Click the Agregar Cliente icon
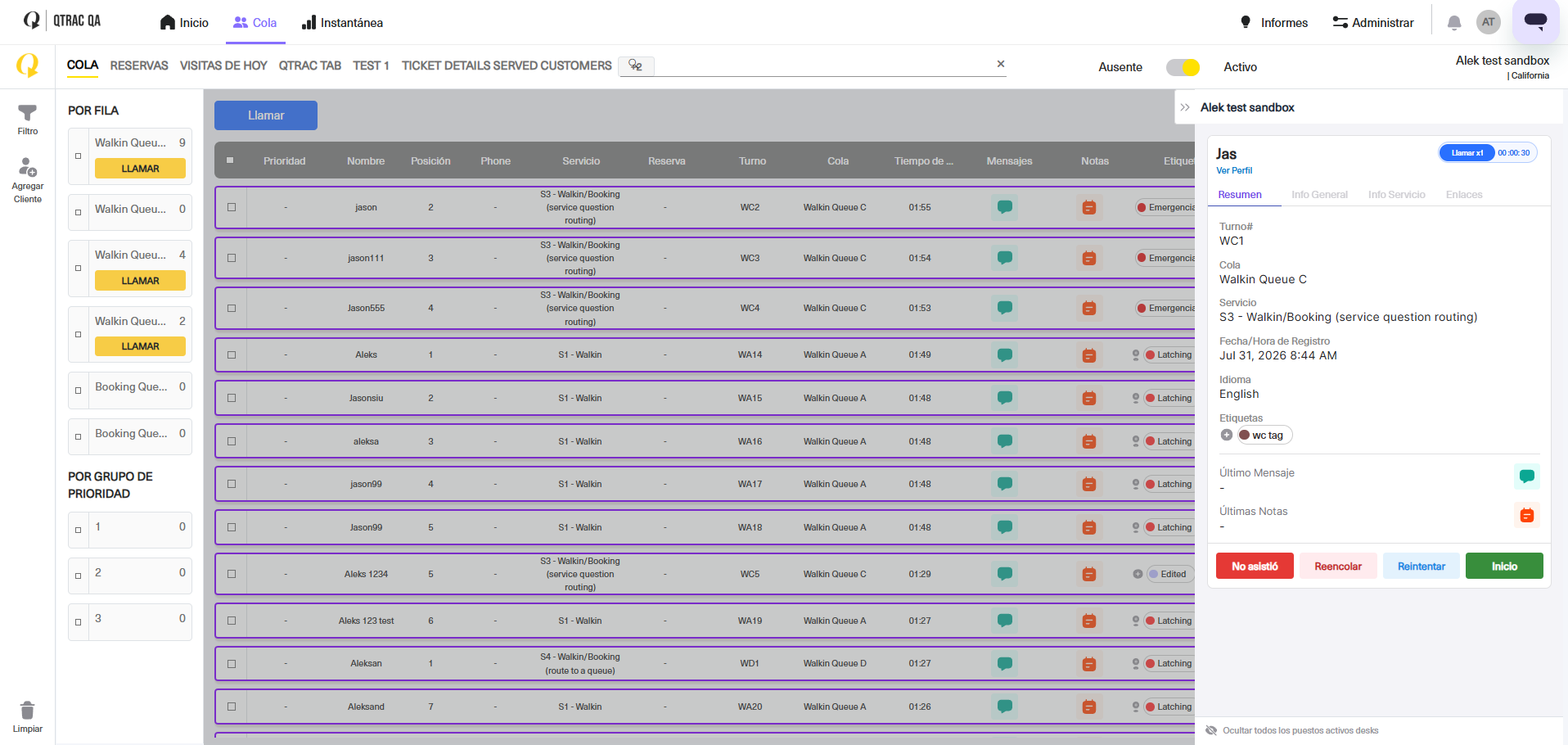 tap(27, 167)
